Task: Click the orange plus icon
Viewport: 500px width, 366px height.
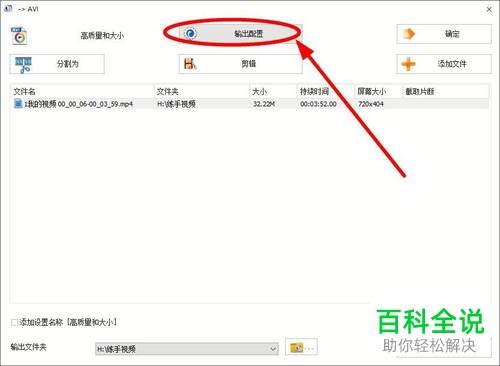Action: click(408, 64)
